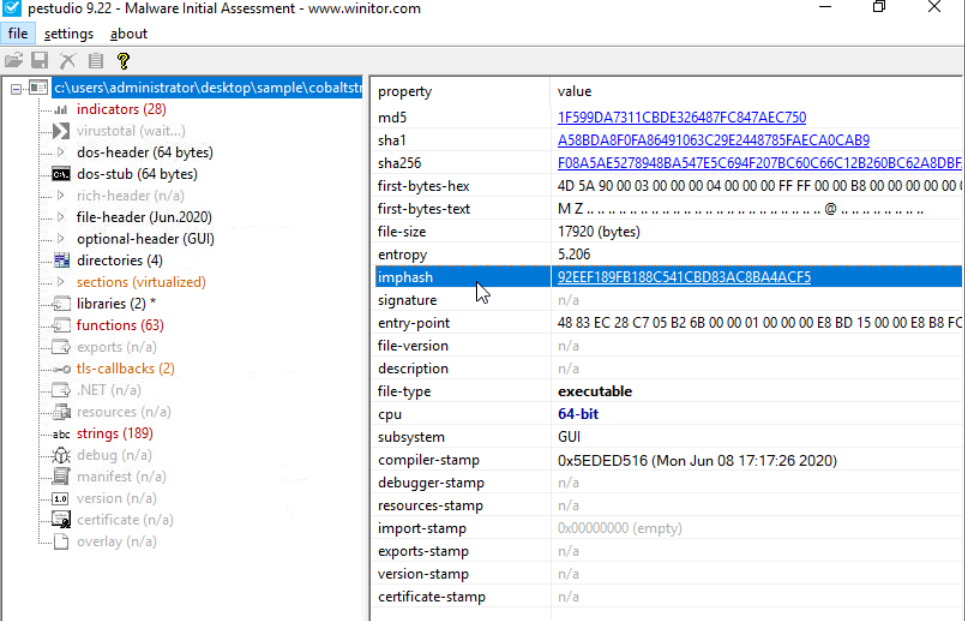Open the about menu
Screen dimensions: 965x621
(x=129, y=34)
